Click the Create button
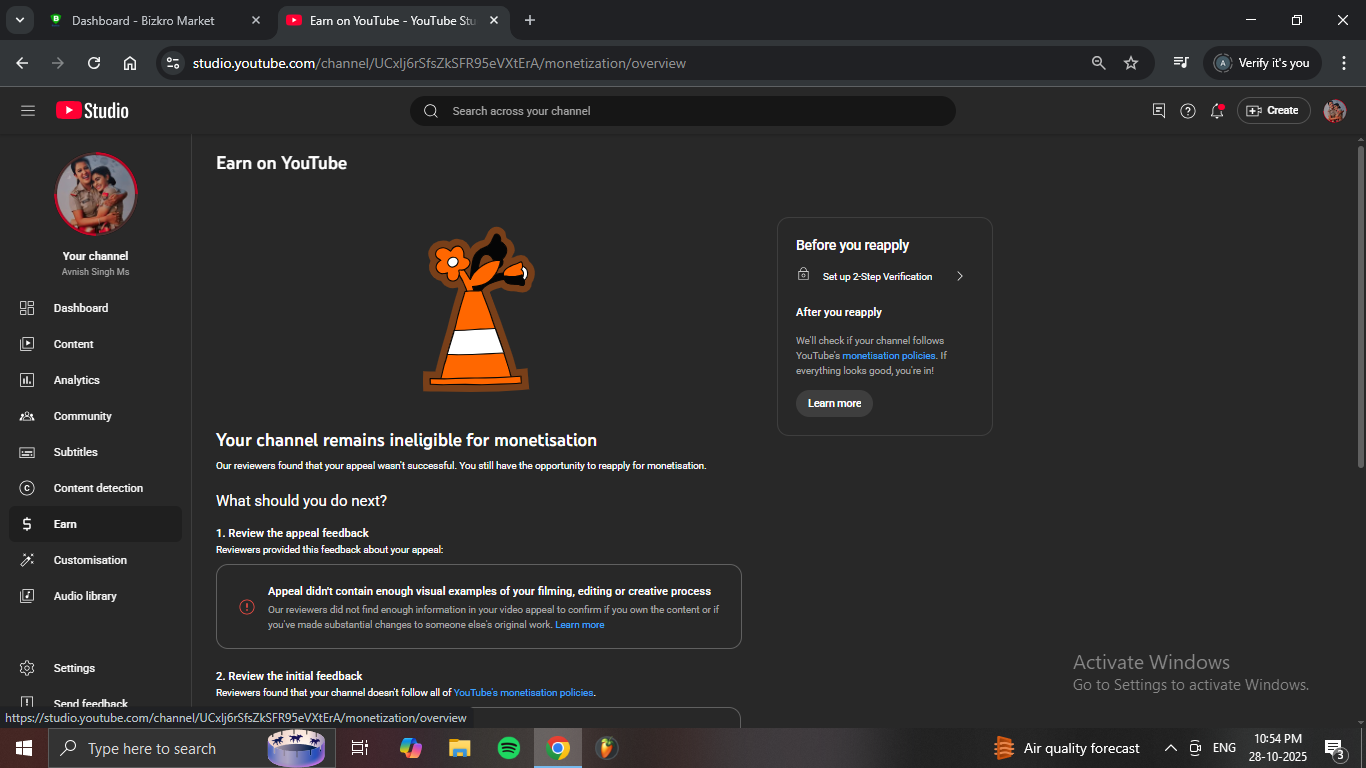This screenshot has width=1366, height=768. point(1273,111)
